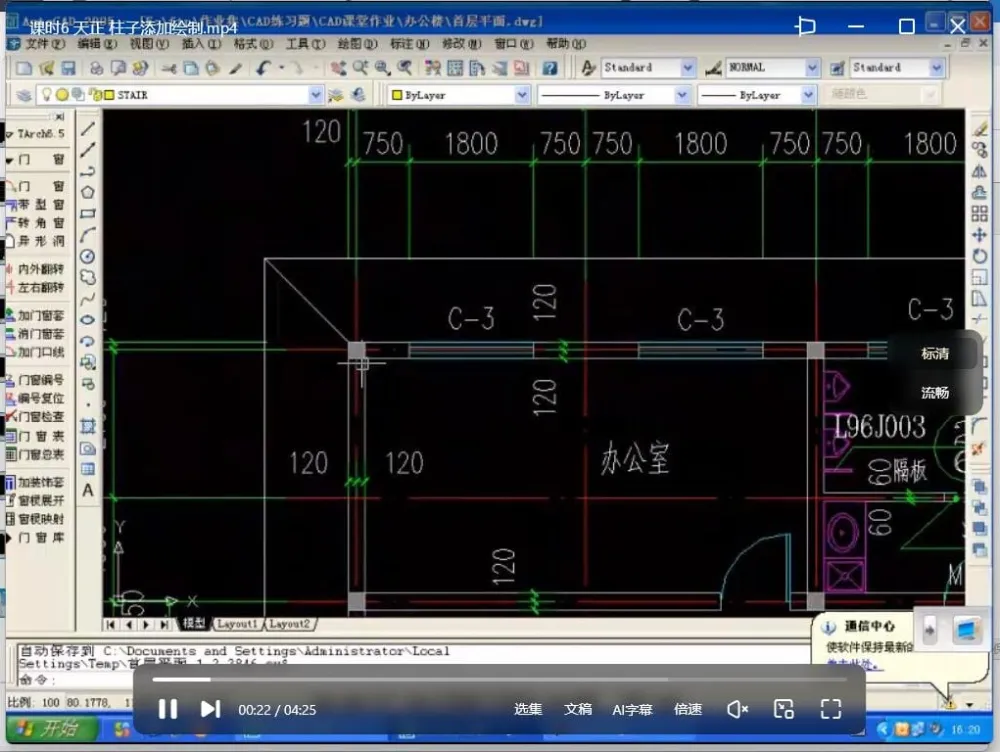Expand the STAIR layer dropdown

coord(316,95)
